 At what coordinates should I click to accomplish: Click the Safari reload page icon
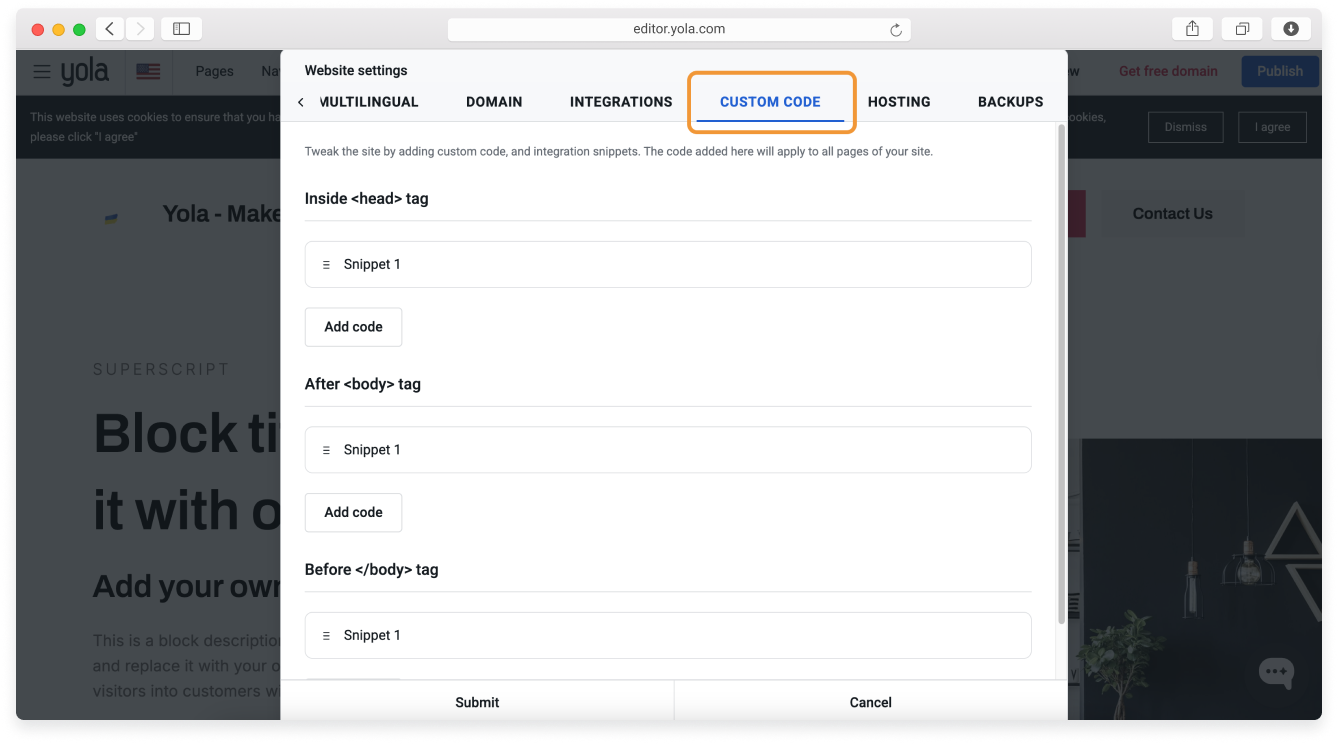pyautogui.click(x=896, y=30)
